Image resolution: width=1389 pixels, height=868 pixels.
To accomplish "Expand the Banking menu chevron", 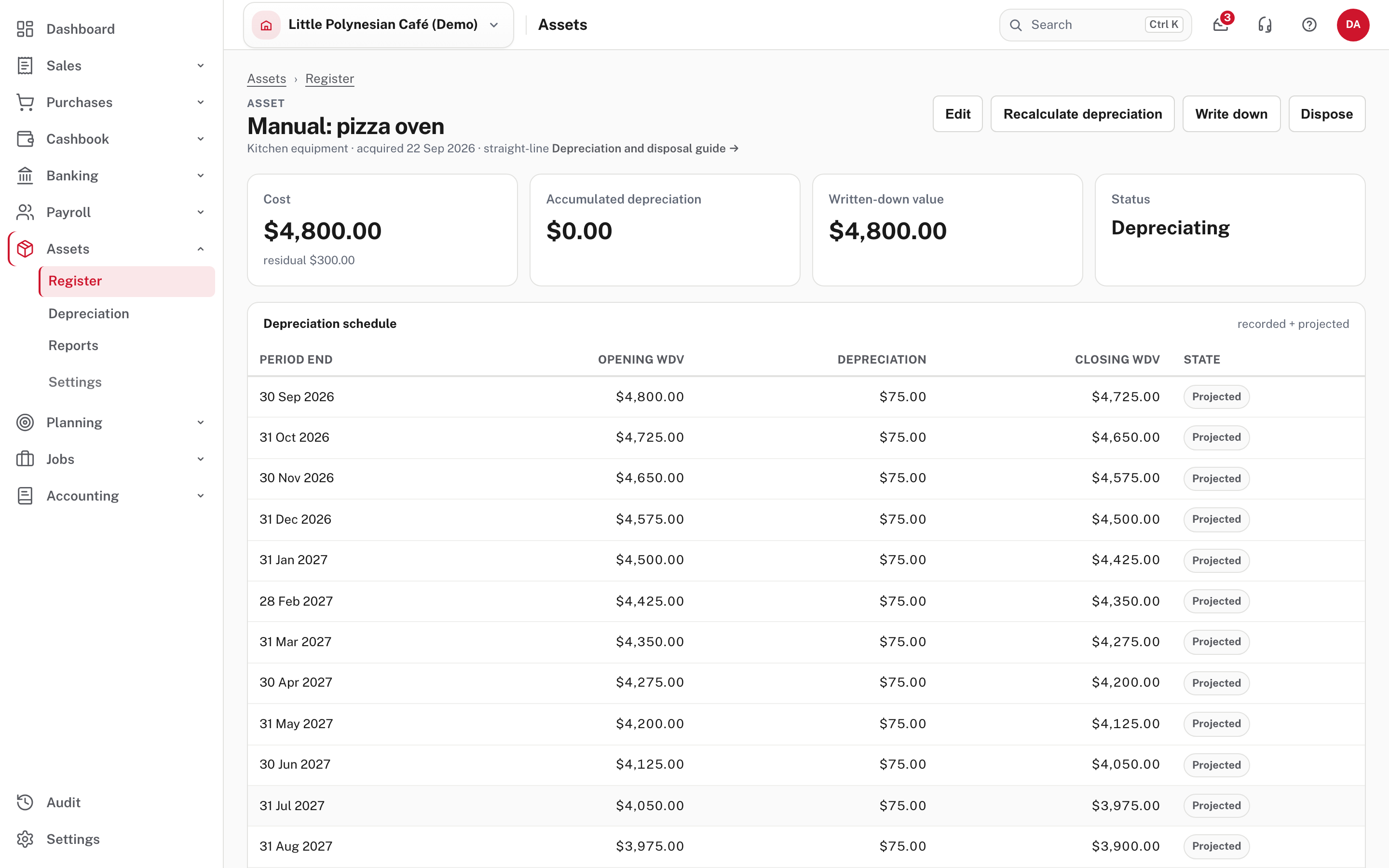I will (x=200, y=176).
